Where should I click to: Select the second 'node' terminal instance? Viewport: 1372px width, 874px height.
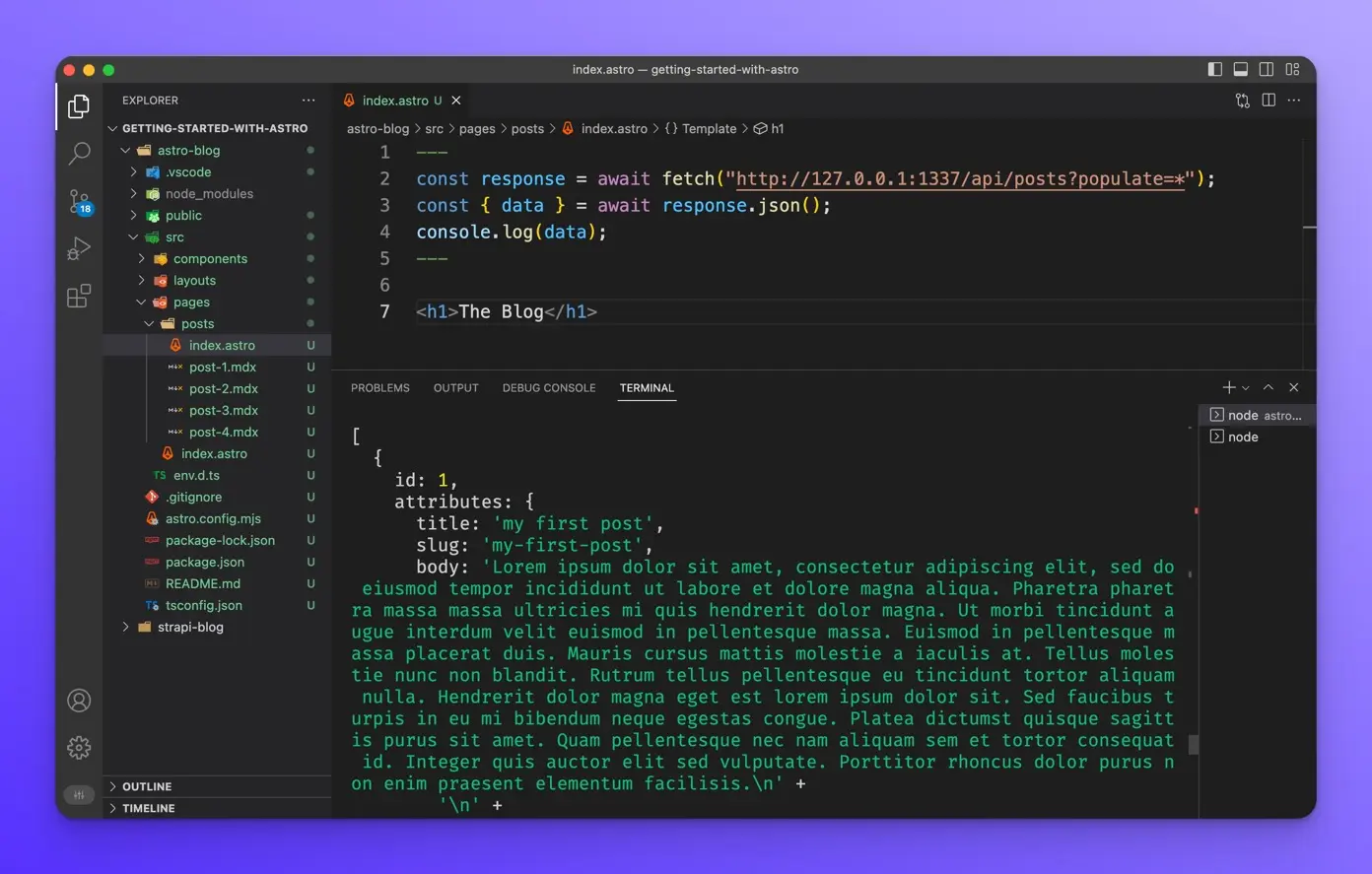pos(1258,437)
